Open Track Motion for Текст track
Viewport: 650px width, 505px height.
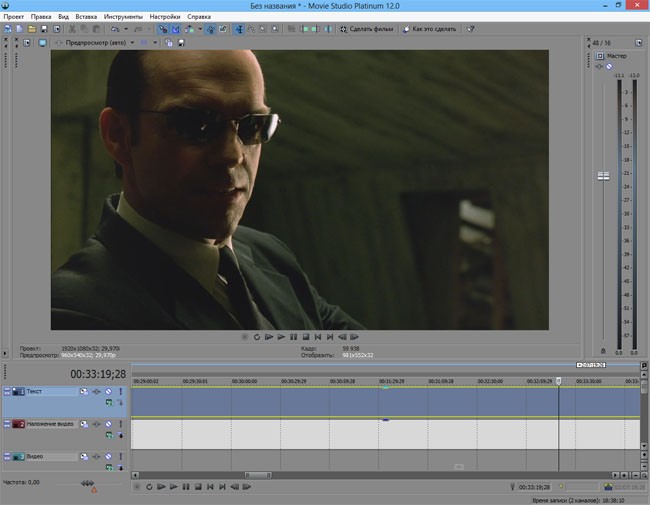pos(84,391)
